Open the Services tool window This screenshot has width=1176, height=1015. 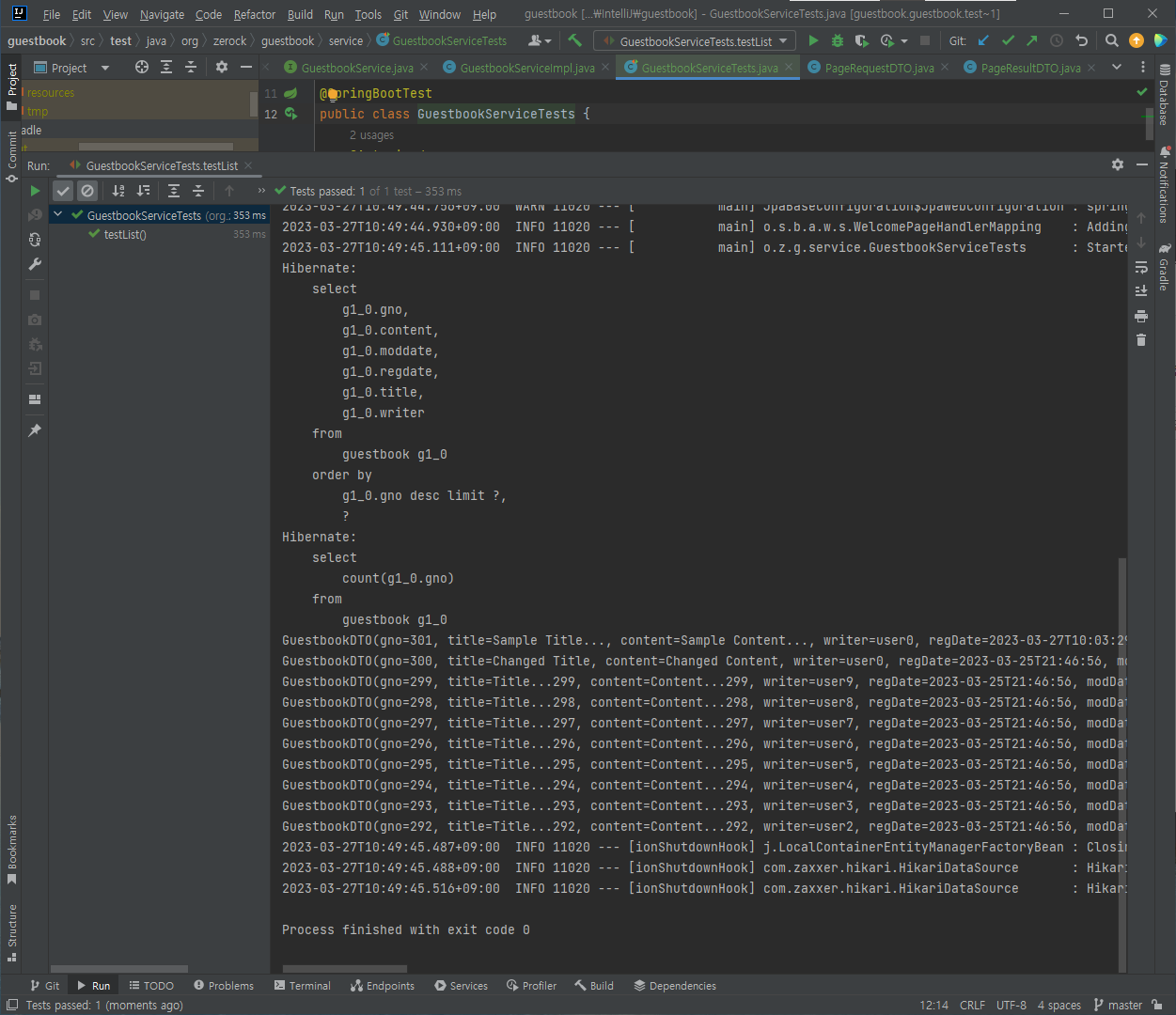click(461, 986)
